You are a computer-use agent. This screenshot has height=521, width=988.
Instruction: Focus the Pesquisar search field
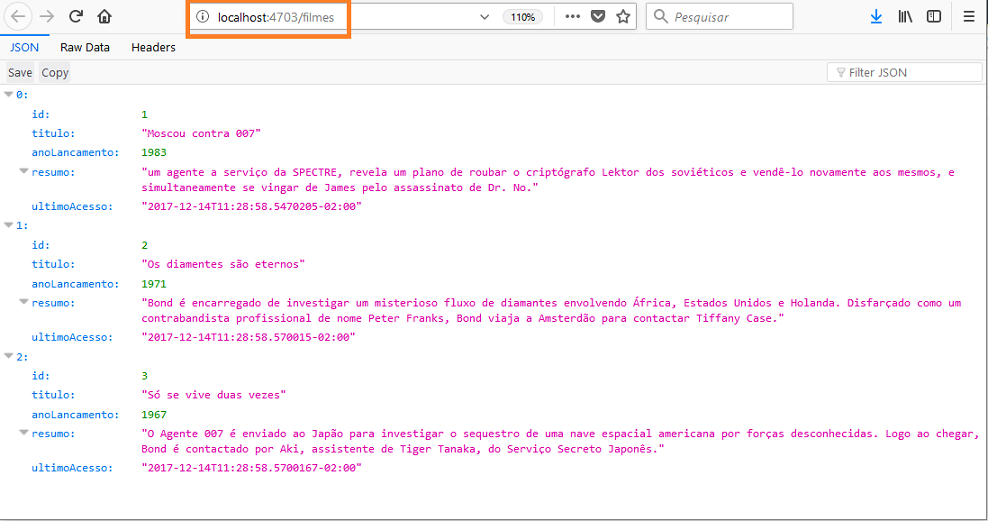pyautogui.click(x=720, y=16)
